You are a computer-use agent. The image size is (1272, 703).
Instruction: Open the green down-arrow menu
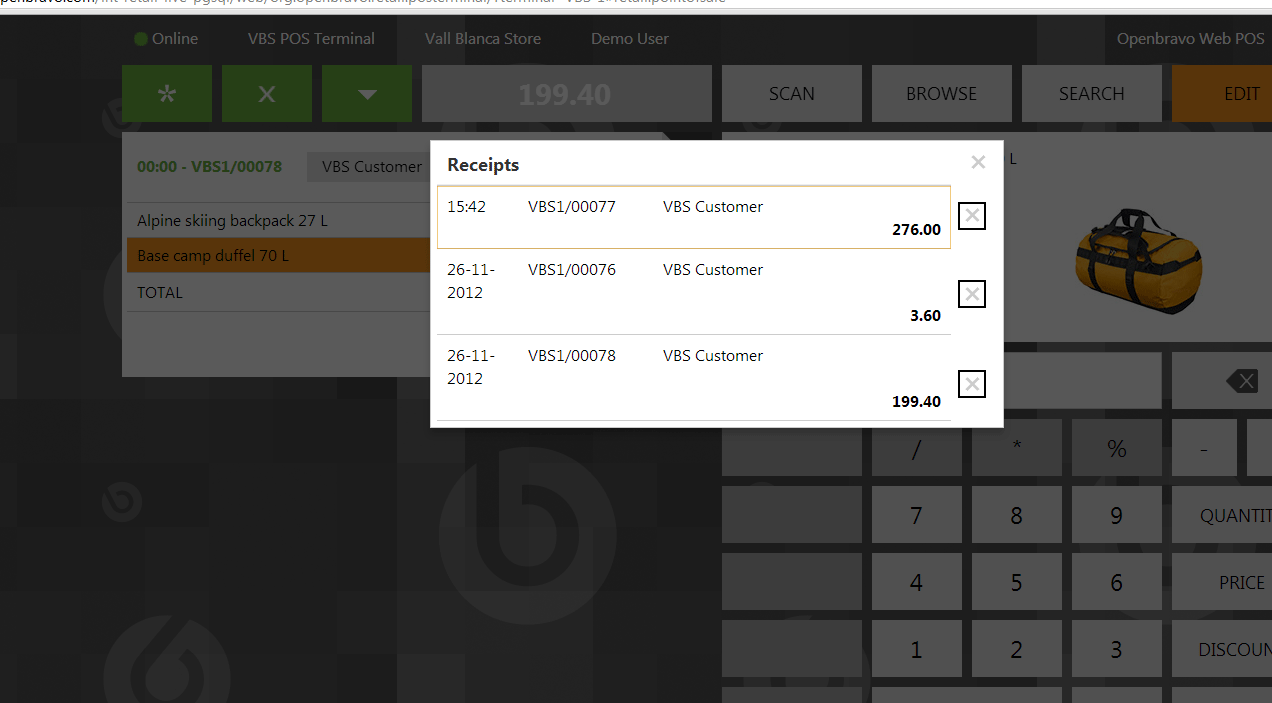coord(367,94)
